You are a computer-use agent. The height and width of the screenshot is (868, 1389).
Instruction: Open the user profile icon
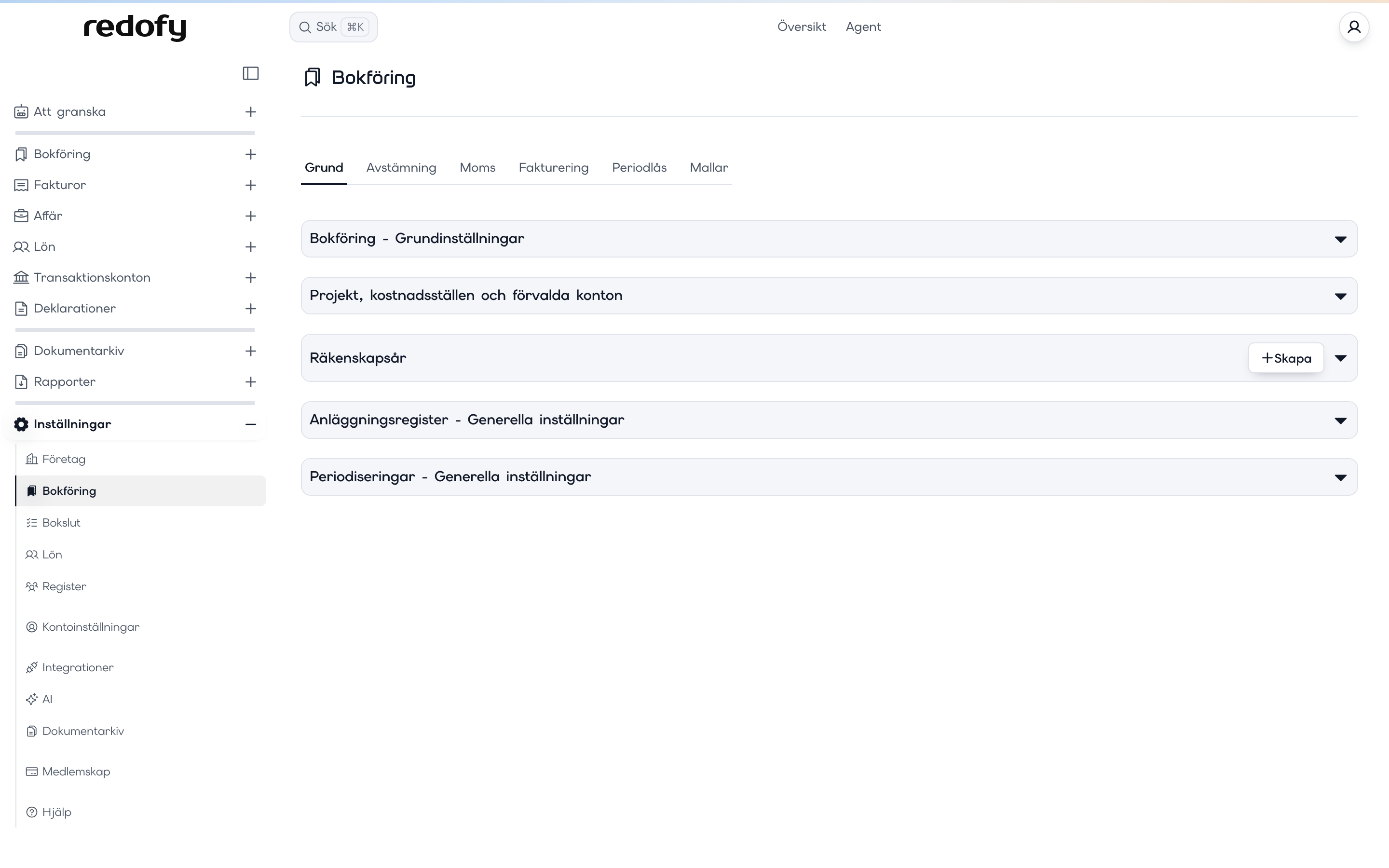pos(1354,27)
